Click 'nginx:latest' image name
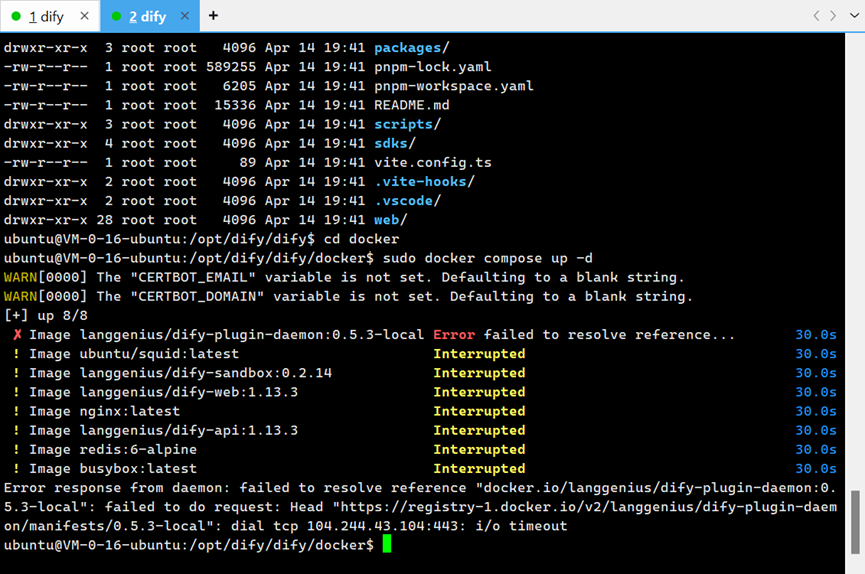This screenshot has height=574, width=865. (130, 412)
